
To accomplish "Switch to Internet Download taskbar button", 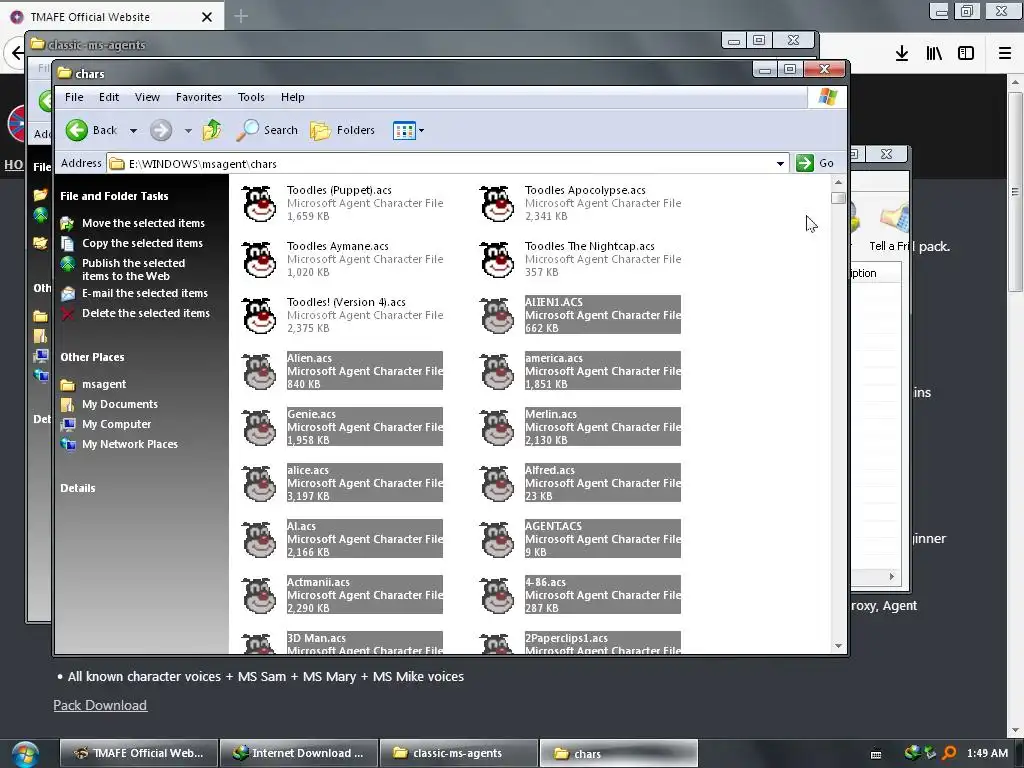I will pos(299,753).
